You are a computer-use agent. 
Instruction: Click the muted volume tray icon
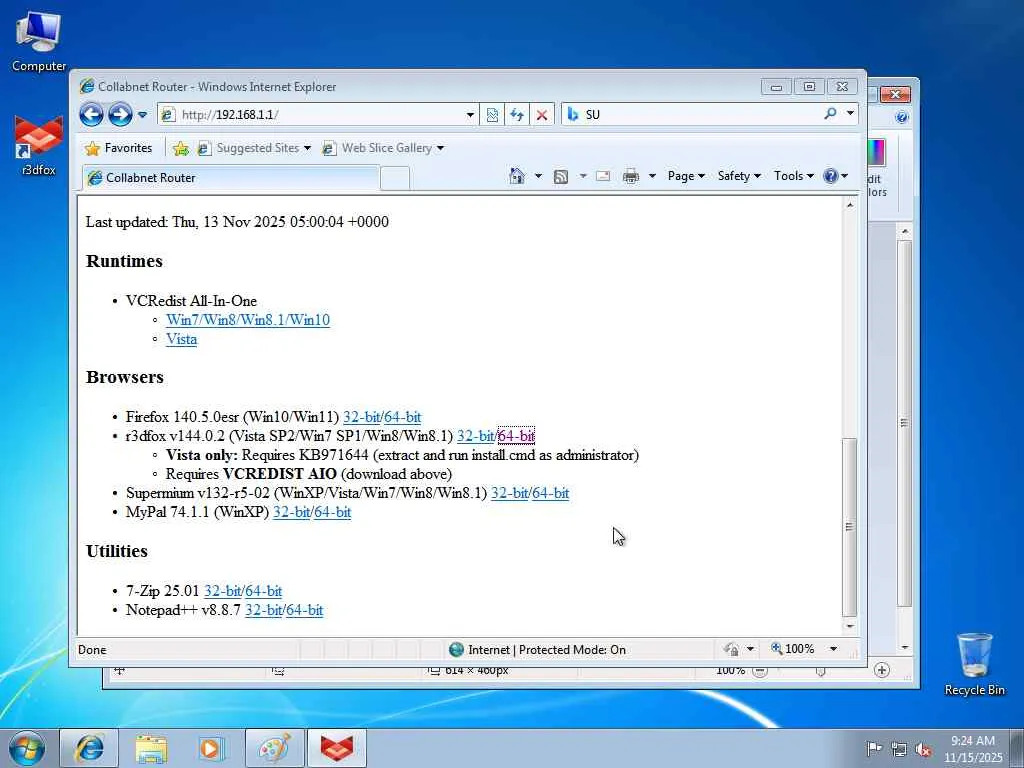click(x=923, y=748)
